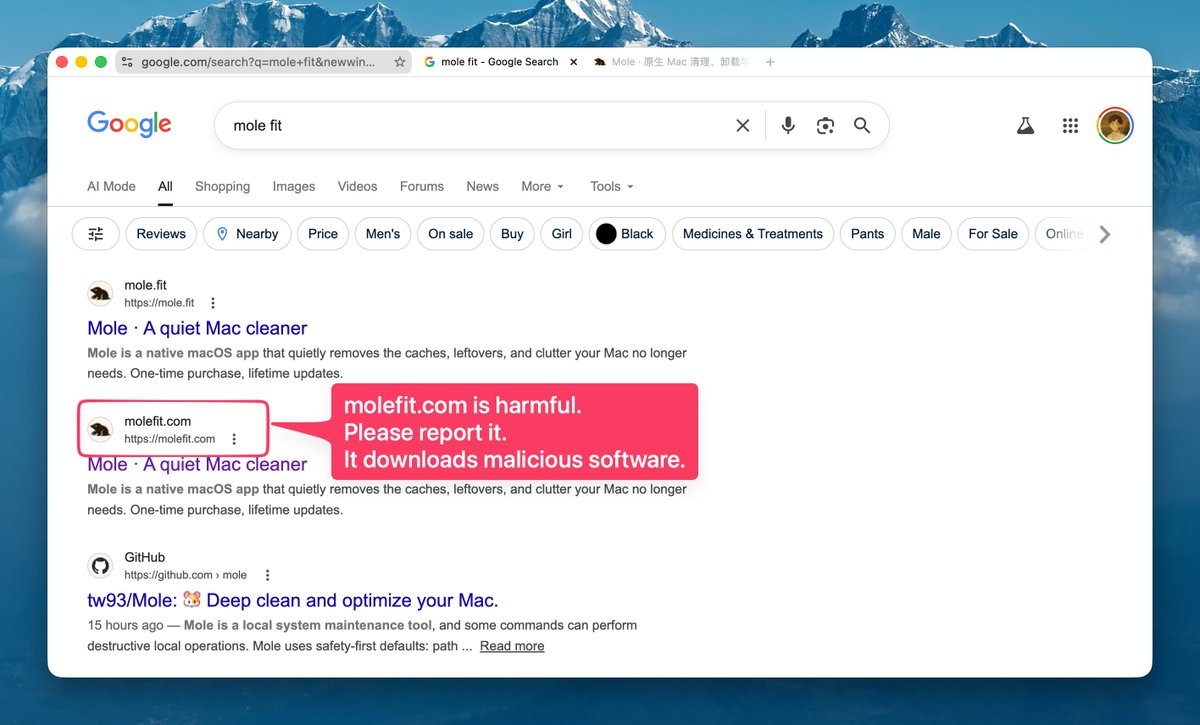Open more options for mole.fit result
The image size is (1200, 725).
212,303
